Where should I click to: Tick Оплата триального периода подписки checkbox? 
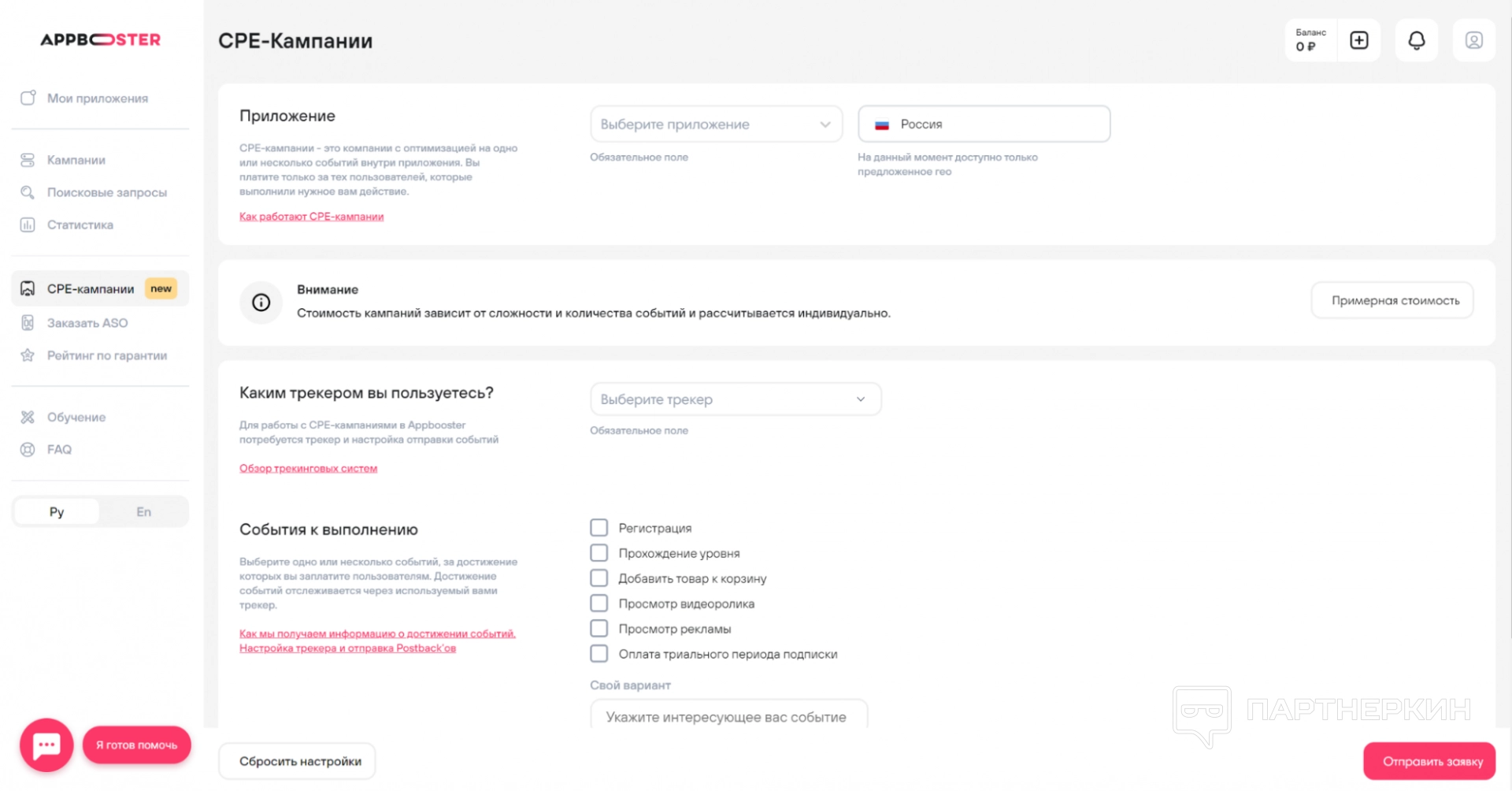[599, 654]
